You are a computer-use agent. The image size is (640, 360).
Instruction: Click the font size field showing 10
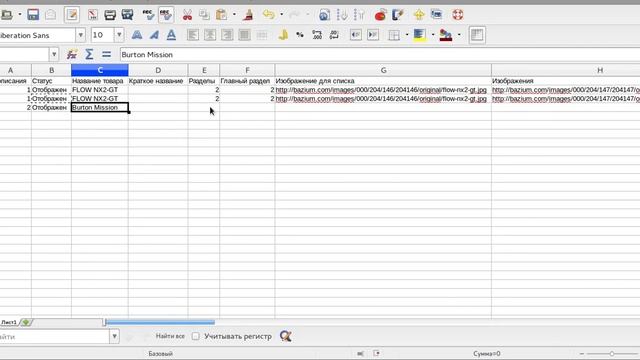(x=102, y=35)
